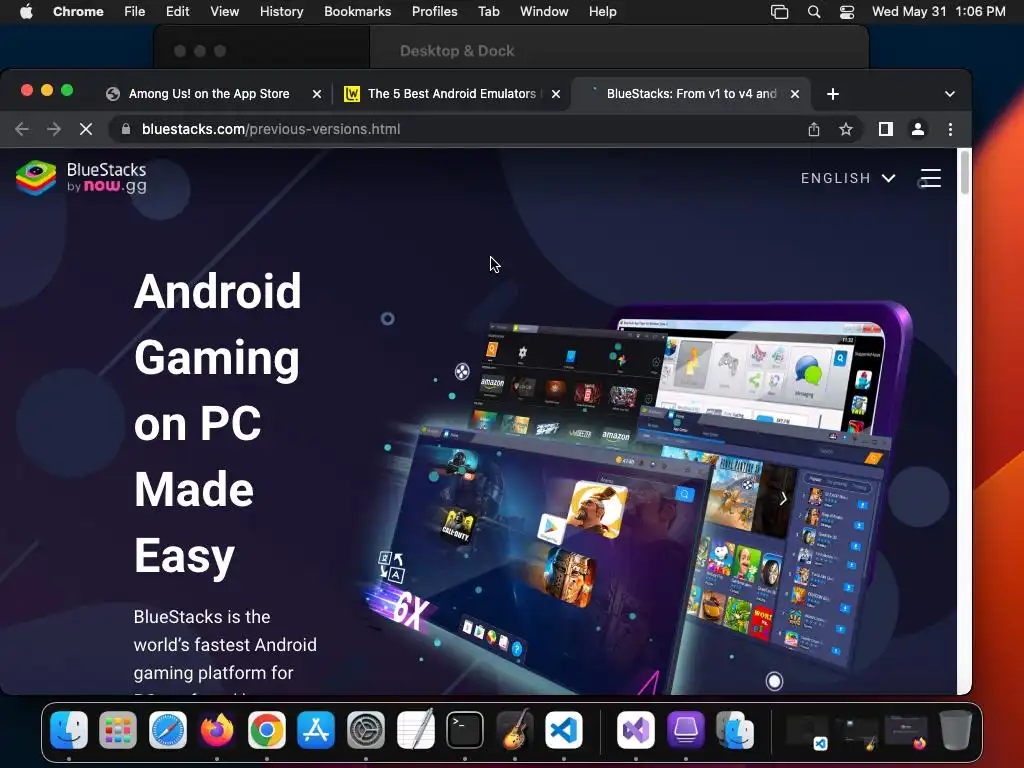This screenshot has height=768, width=1024.
Task: Share this page from the address bar
Action: click(x=814, y=129)
